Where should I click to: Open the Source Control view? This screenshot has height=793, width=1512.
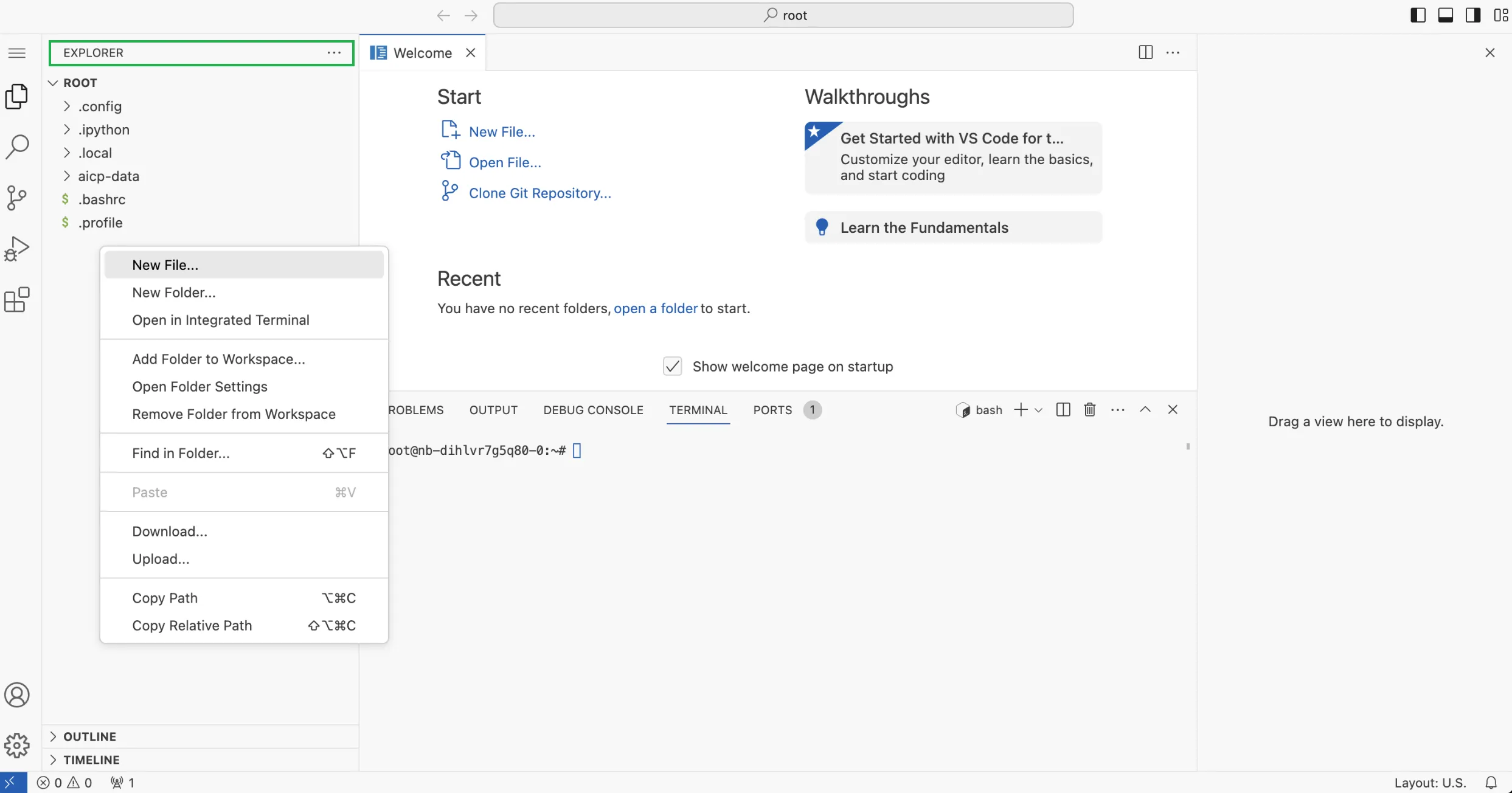(17, 198)
